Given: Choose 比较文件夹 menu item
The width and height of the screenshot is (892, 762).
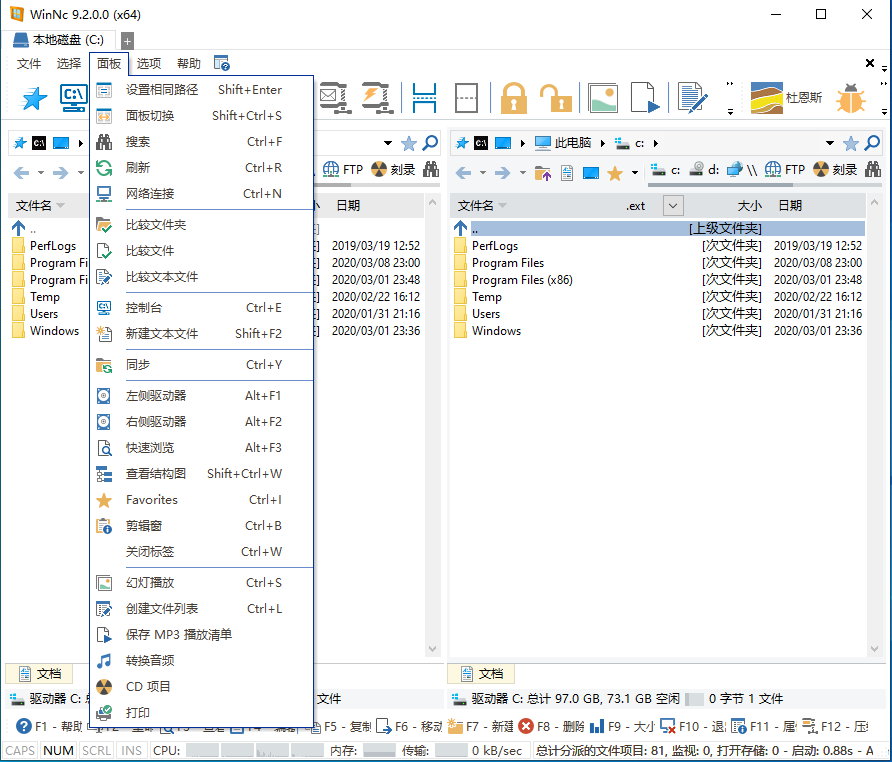Looking at the screenshot, I should point(201,225).
